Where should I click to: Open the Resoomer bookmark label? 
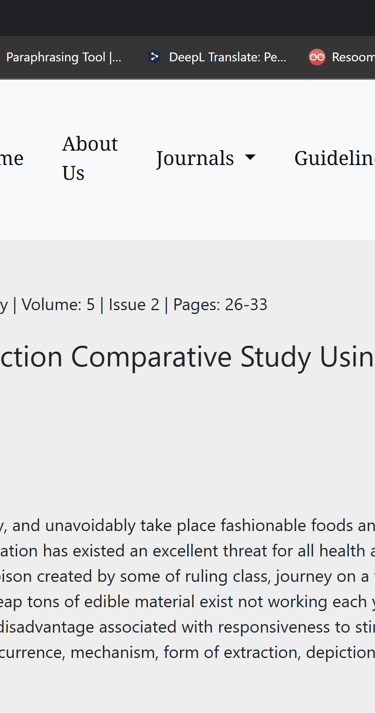click(353, 57)
